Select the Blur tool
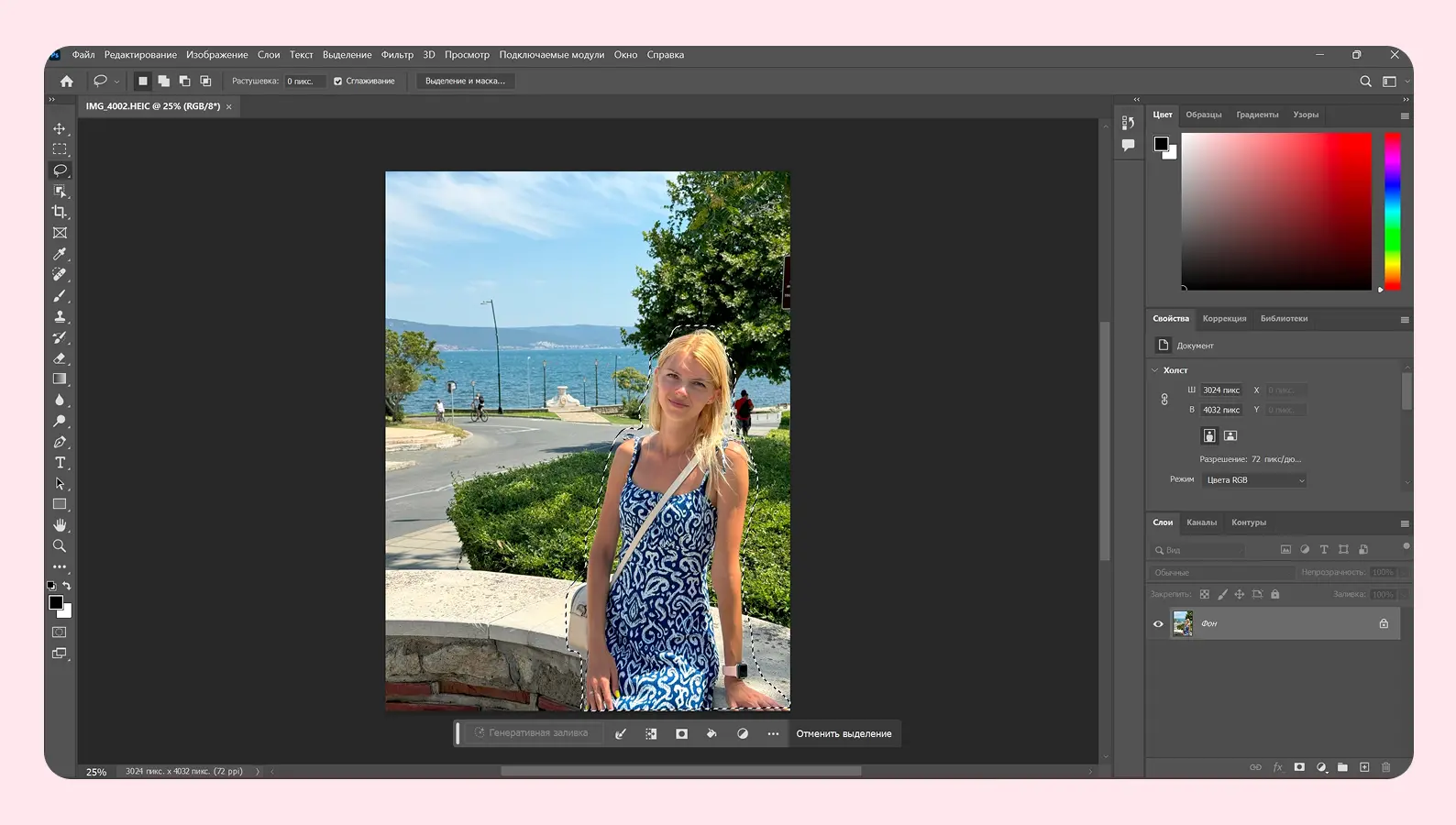The width and height of the screenshot is (1456, 825). [x=60, y=400]
